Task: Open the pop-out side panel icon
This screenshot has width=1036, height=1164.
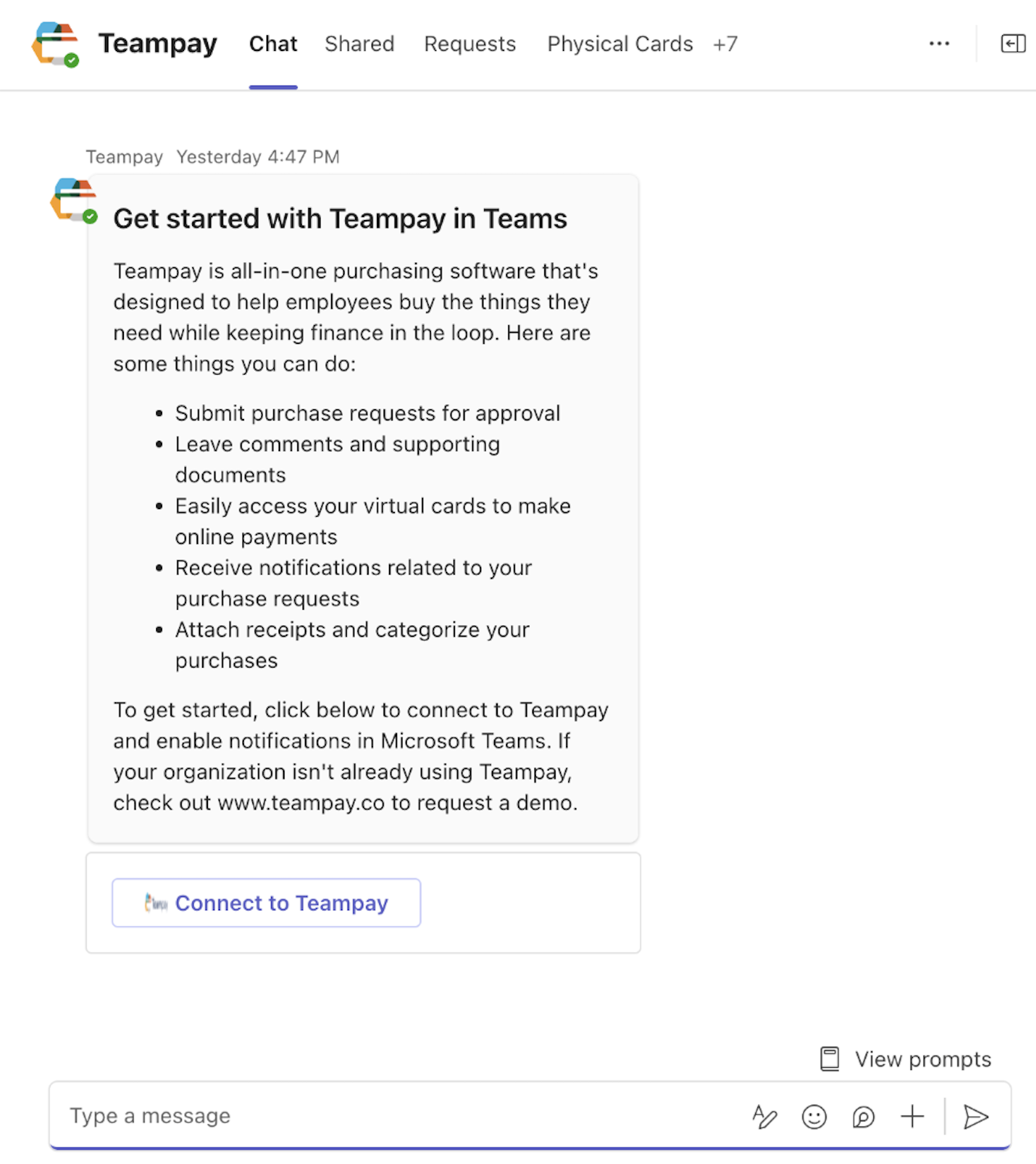Action: tap(1013, 44)
